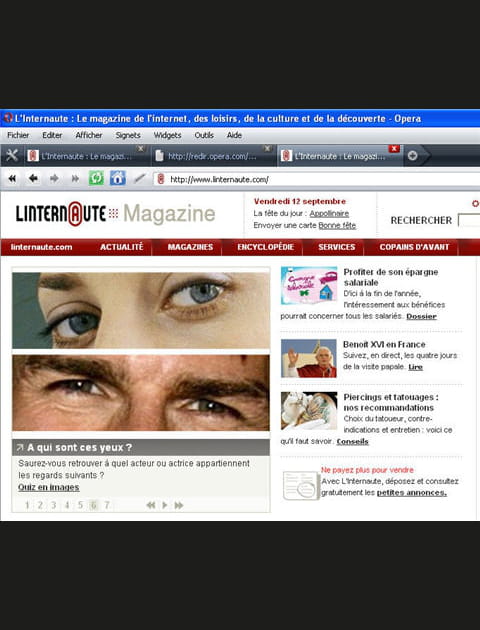The image size is (480, 630).
Task: Open the Widgets menu
Action: click(167, 135)
